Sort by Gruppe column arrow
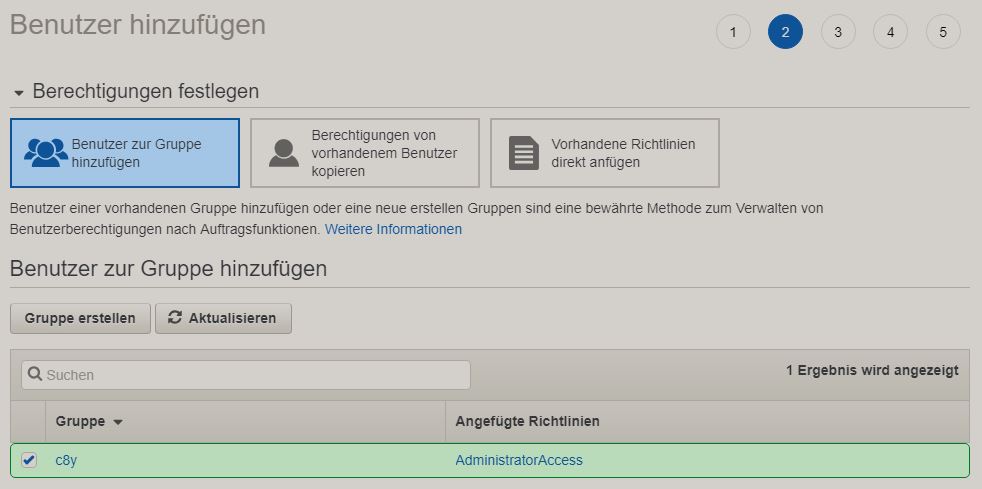This screenshot has height=489, width=982. point(118,422)
